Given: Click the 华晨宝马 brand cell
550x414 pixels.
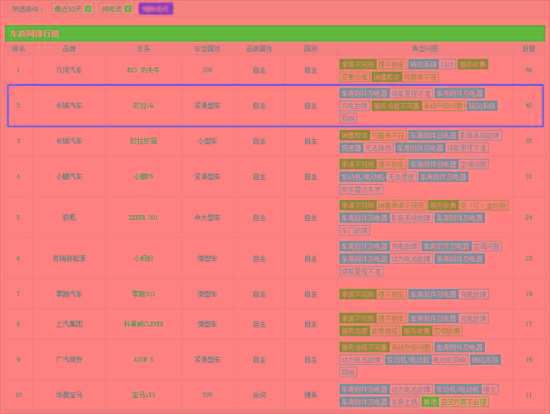Looking at the screenshot, I should coord(69,395).
